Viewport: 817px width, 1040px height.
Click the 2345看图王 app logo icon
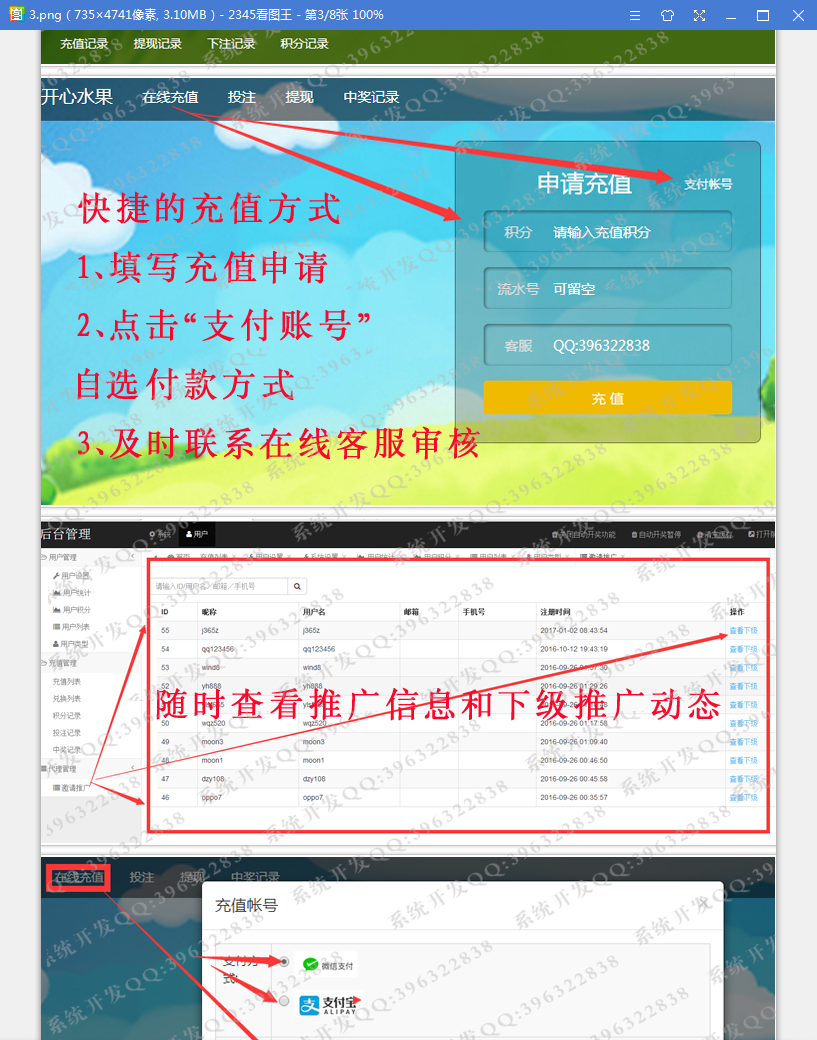[16, 15]
